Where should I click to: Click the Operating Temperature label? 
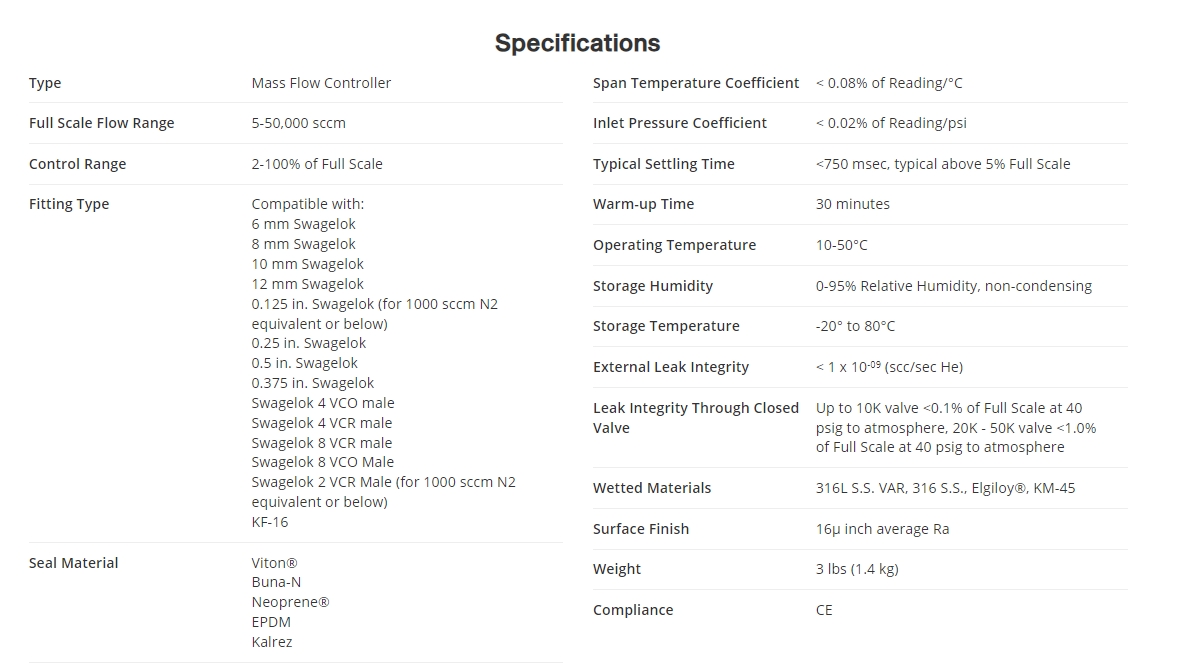tap(674, 245)
